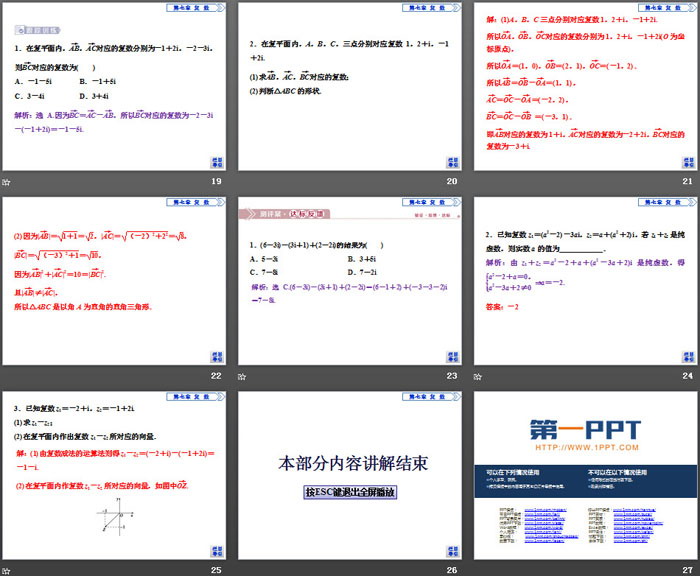Screen dimensions: 700x576
Task: Click the blue corner navigation icon on slide 20
Action: point(453,162)
